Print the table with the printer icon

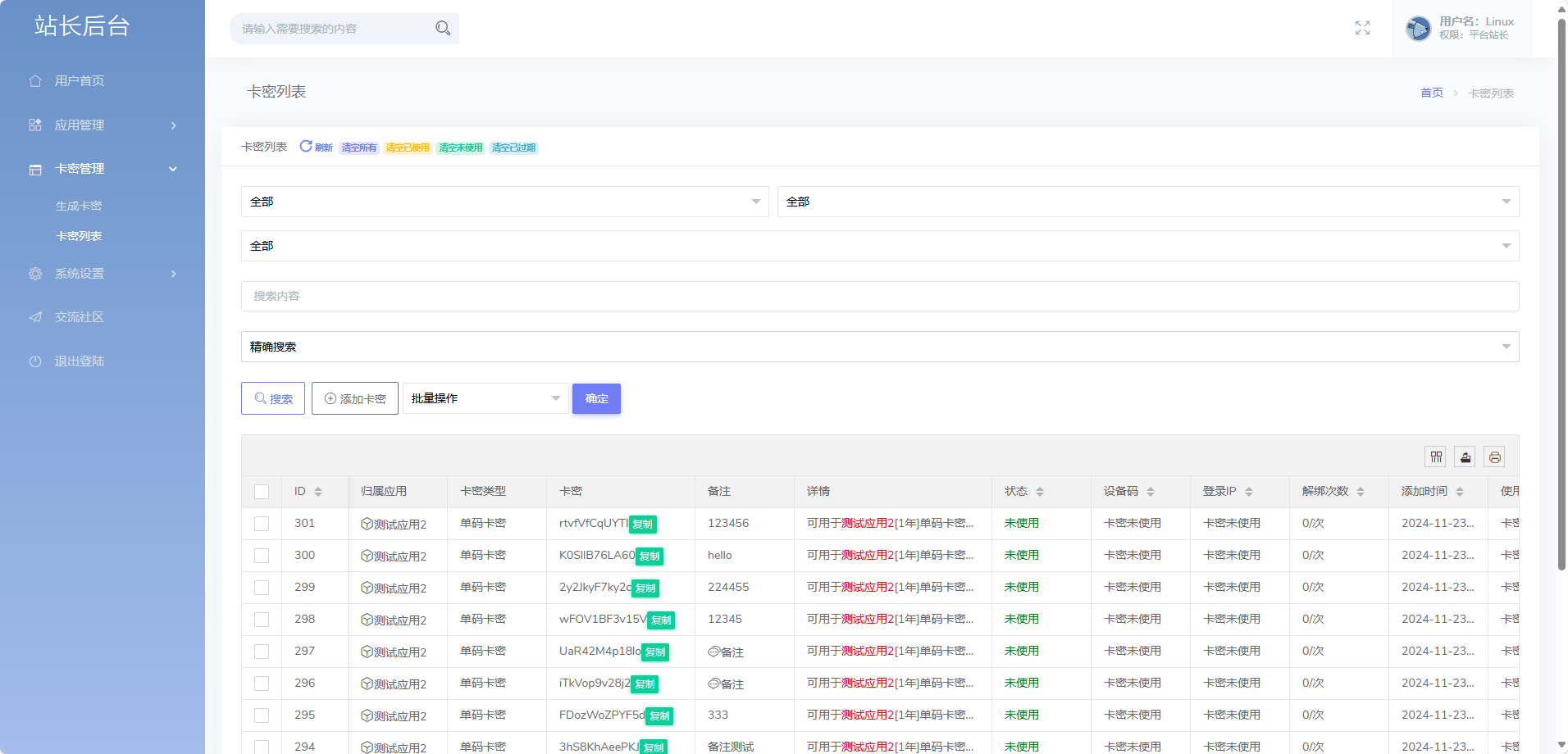(x=1495, y=457)
